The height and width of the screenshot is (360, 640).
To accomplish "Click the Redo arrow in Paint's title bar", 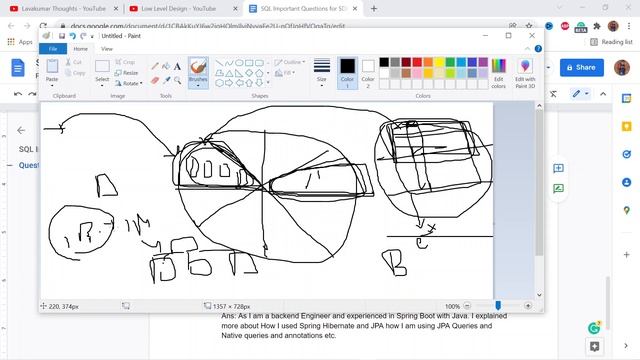I will coord(83,36).
